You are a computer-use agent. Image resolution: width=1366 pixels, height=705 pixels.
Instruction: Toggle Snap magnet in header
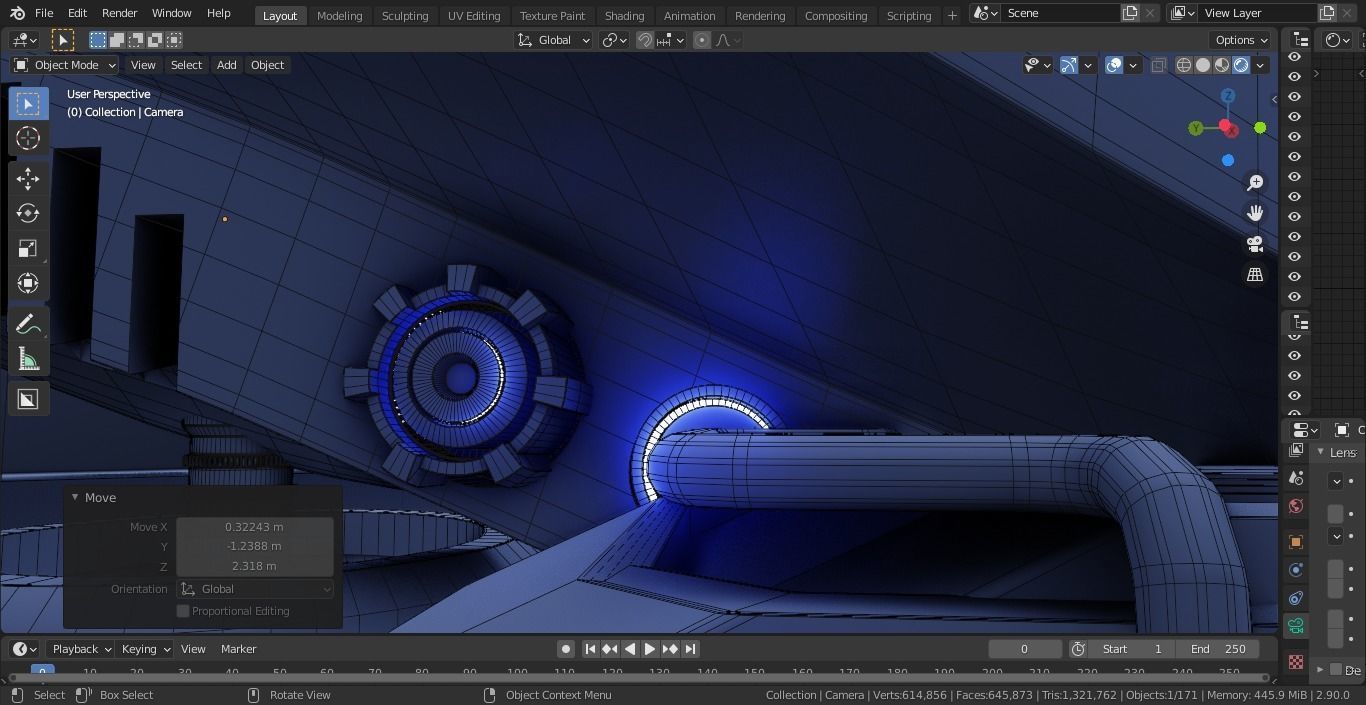645,40
